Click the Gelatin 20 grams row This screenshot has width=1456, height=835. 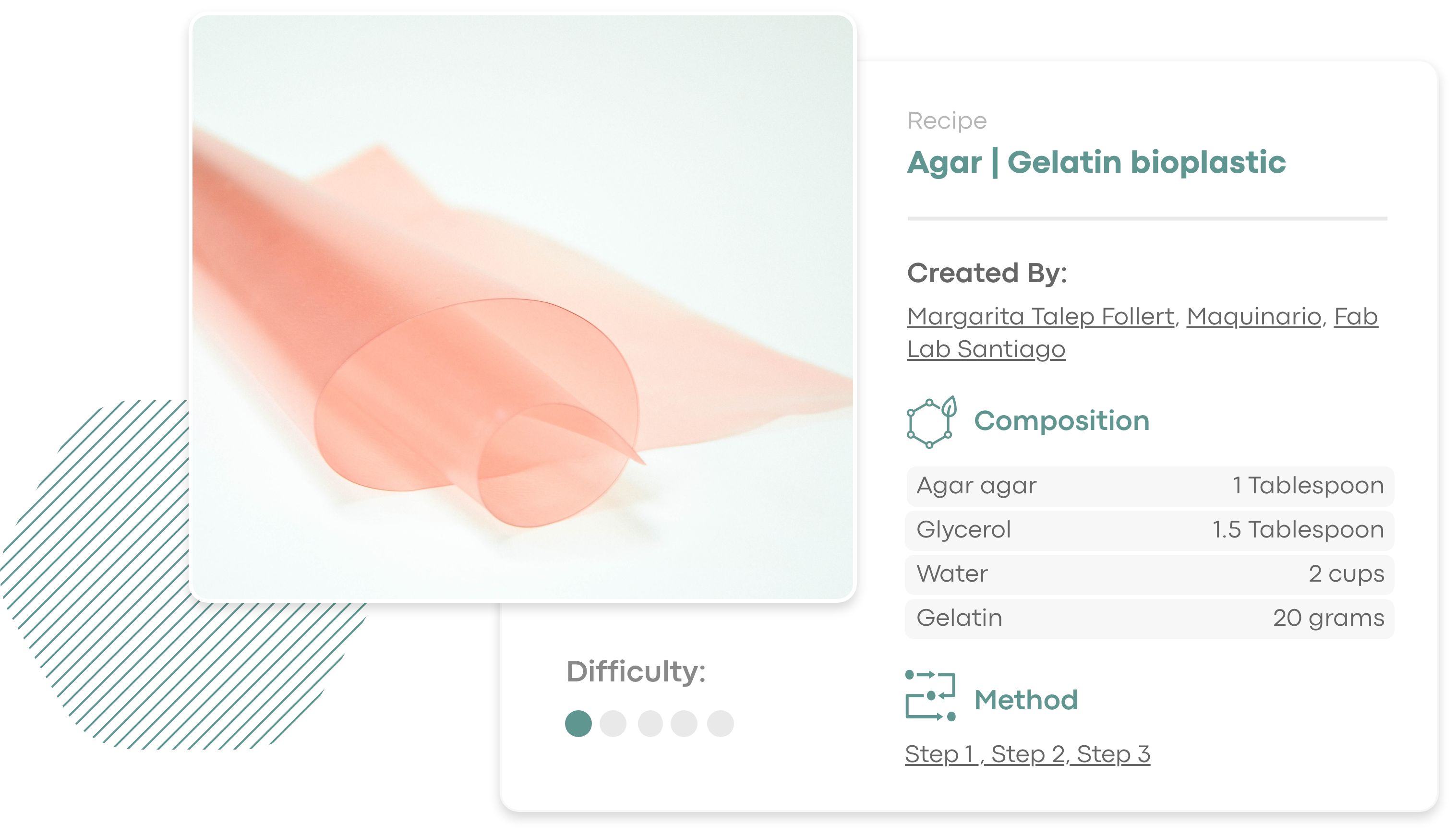(x=1149, y=618)
